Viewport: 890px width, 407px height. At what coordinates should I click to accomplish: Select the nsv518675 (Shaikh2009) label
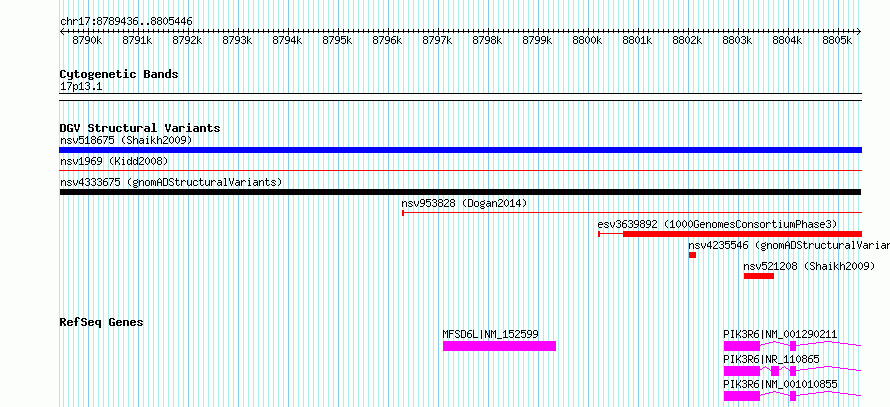(126, 140)
